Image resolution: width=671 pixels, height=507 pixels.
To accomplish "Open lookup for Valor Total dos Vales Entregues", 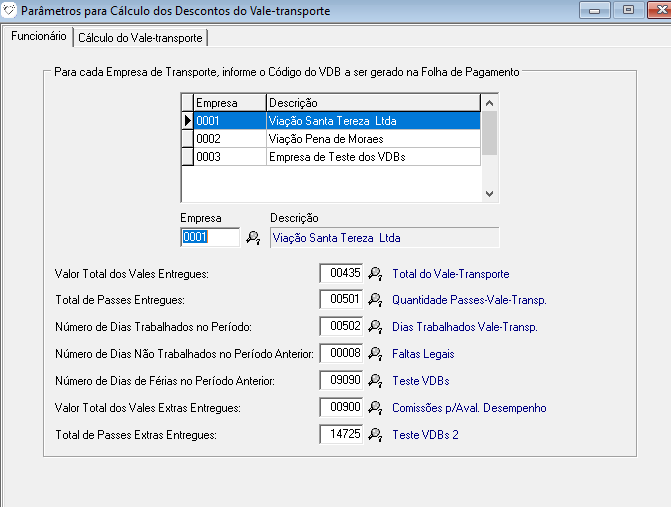I will pos(376,273).
